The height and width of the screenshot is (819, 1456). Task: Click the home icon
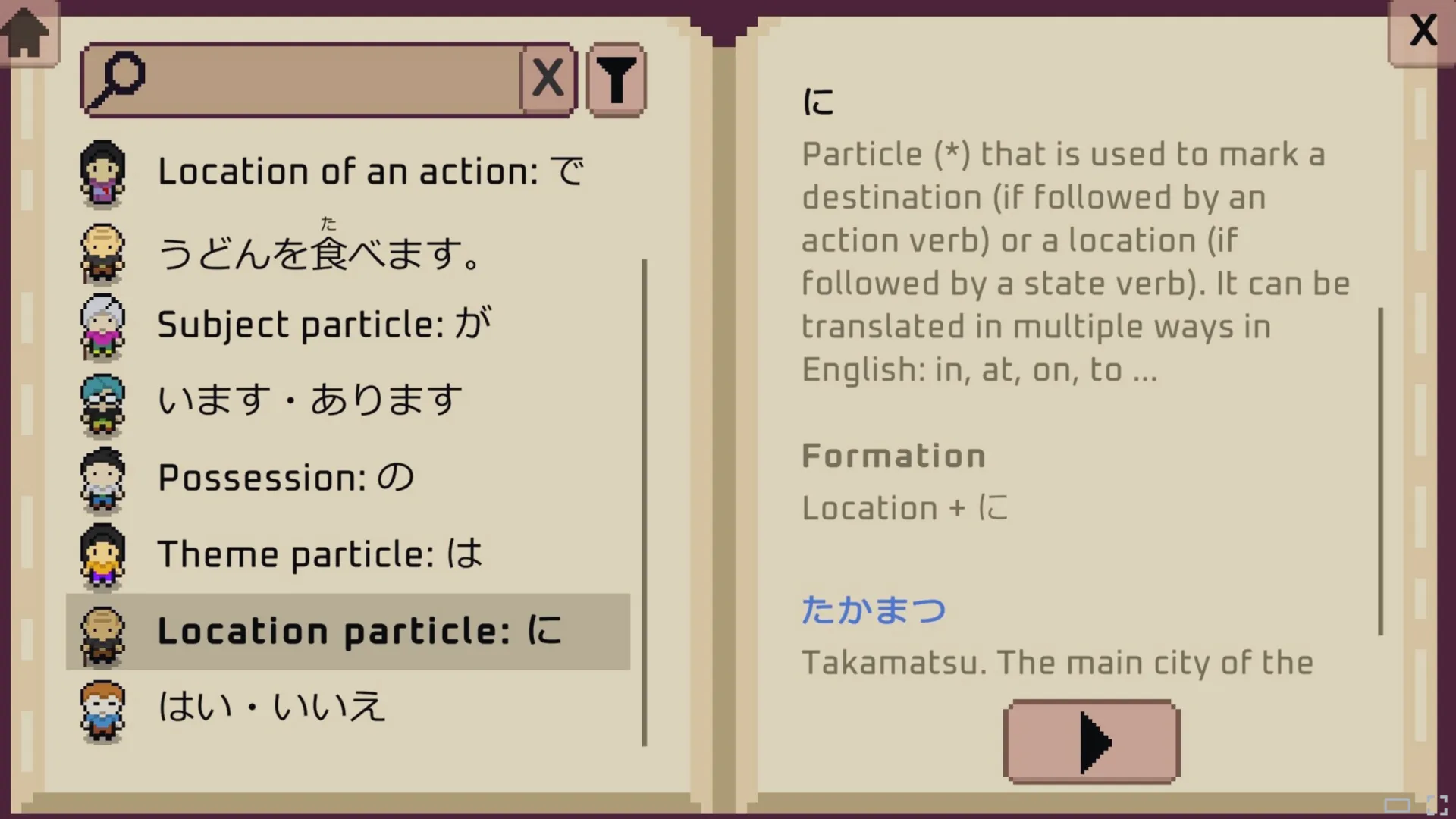(x=26, y=33)
